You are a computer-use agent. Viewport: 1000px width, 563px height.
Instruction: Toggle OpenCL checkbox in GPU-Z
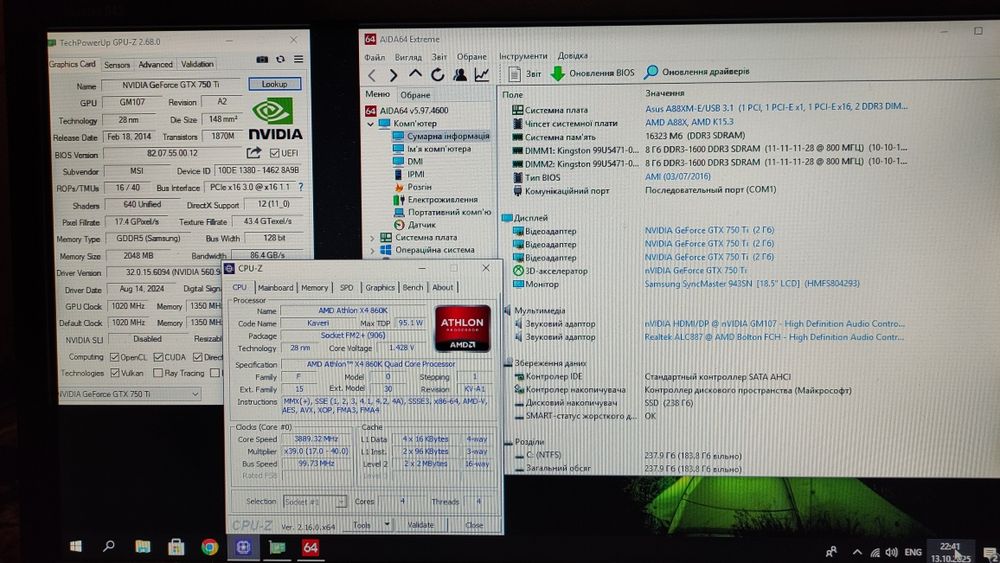pyautogui.click(x=115, y=357)
